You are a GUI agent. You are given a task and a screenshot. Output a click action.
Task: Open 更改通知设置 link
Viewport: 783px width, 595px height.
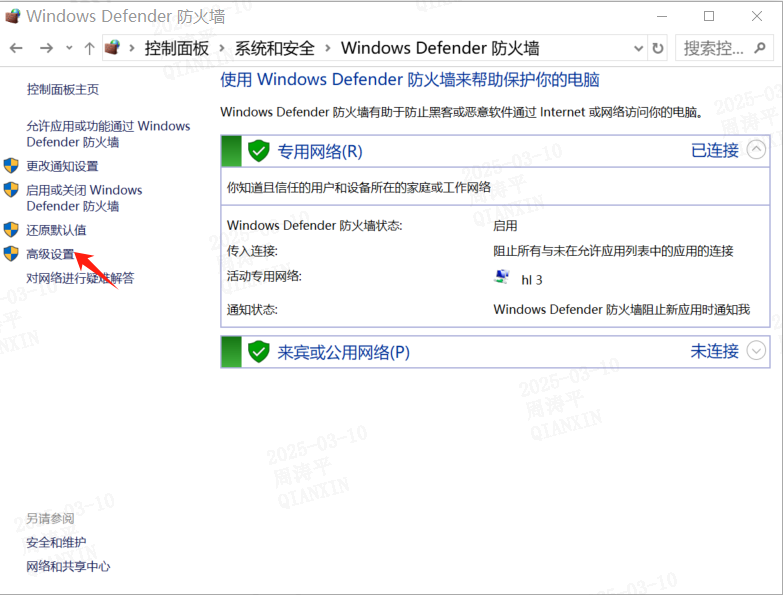pos(62,166)
